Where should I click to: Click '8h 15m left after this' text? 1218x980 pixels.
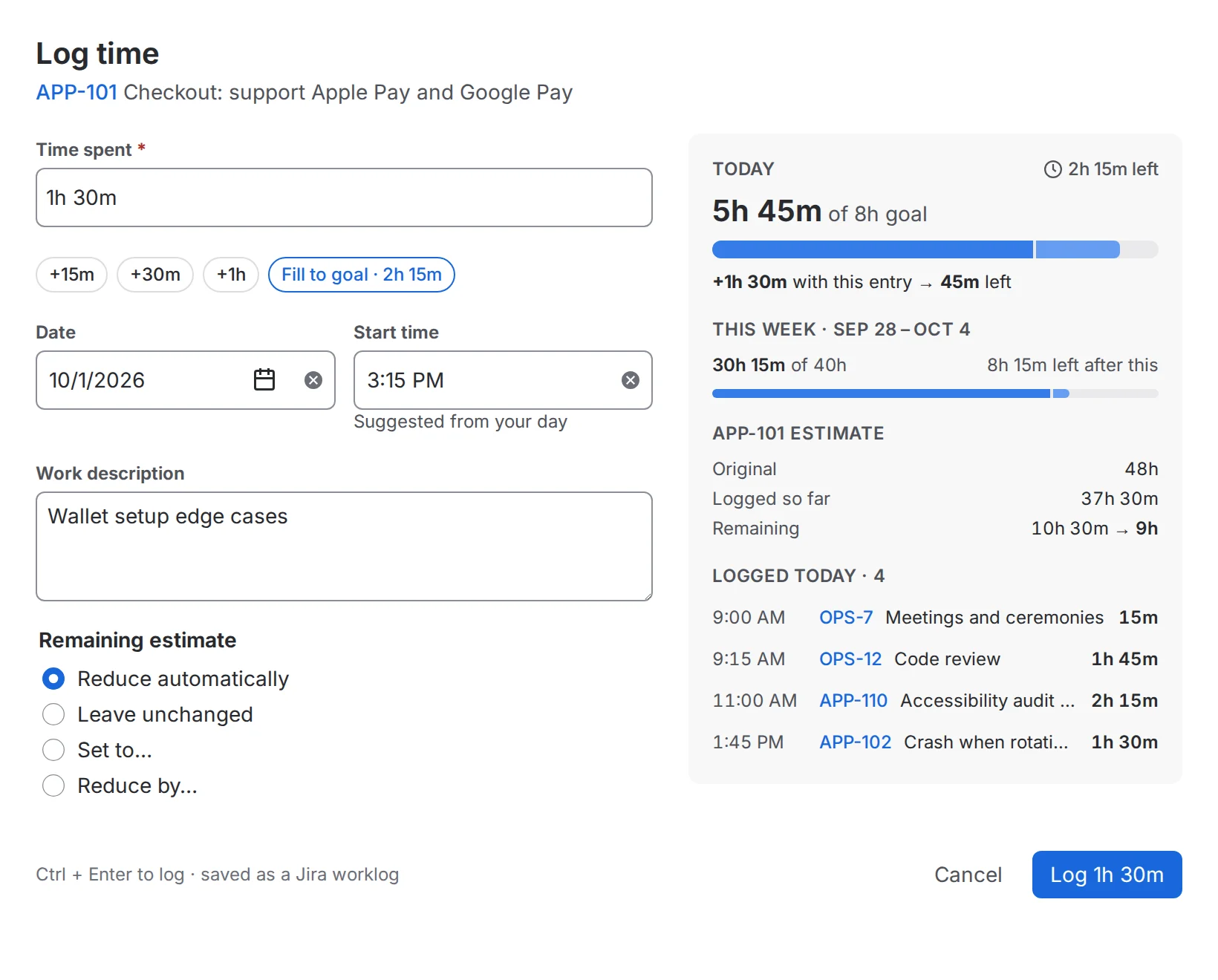1072,365
